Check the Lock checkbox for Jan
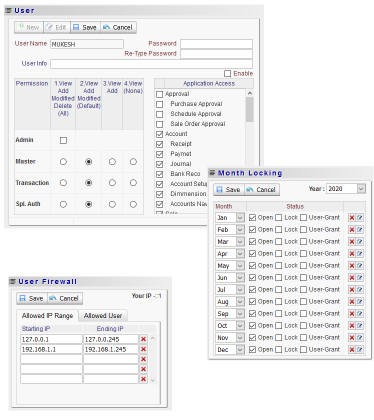 coord(279,218)
